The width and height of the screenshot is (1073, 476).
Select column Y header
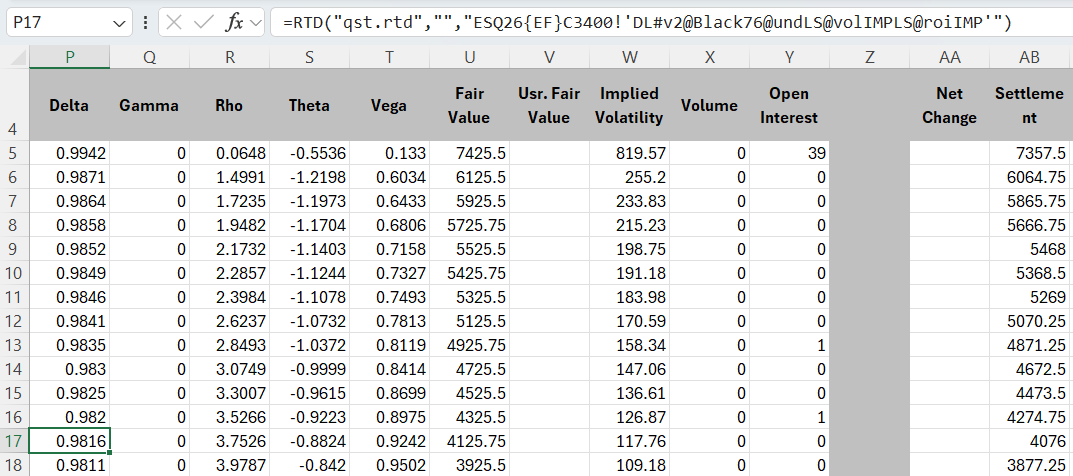[790, 57]
